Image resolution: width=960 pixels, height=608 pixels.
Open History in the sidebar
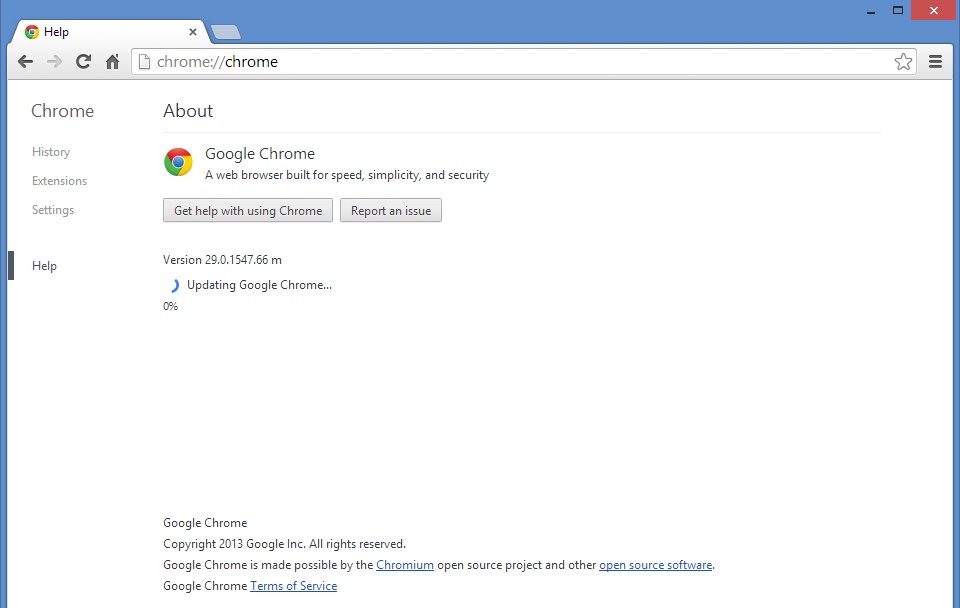tap(51, 152)
